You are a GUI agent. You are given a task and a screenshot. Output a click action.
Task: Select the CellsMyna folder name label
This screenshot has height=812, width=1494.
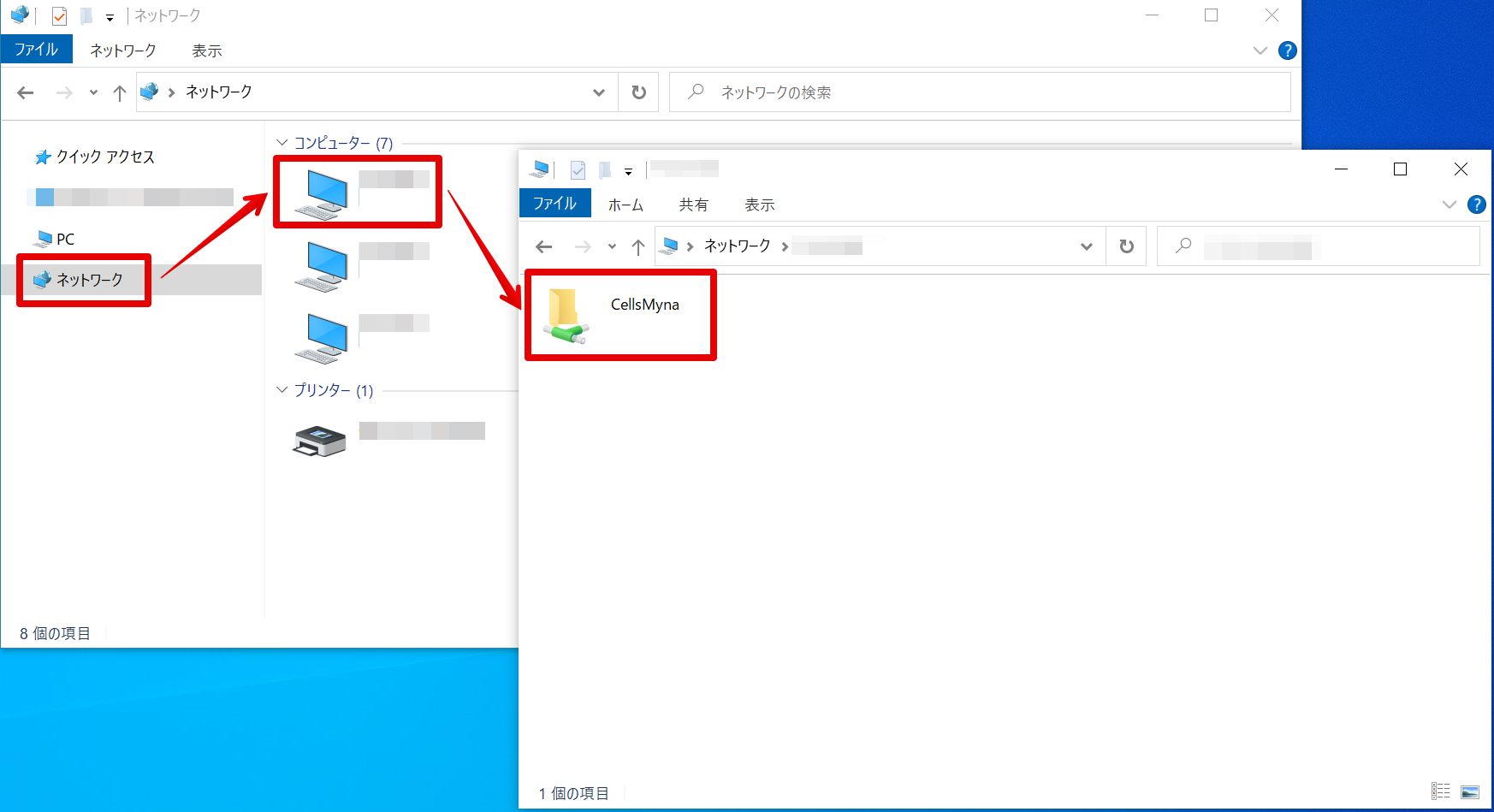(x=644, y=305)
